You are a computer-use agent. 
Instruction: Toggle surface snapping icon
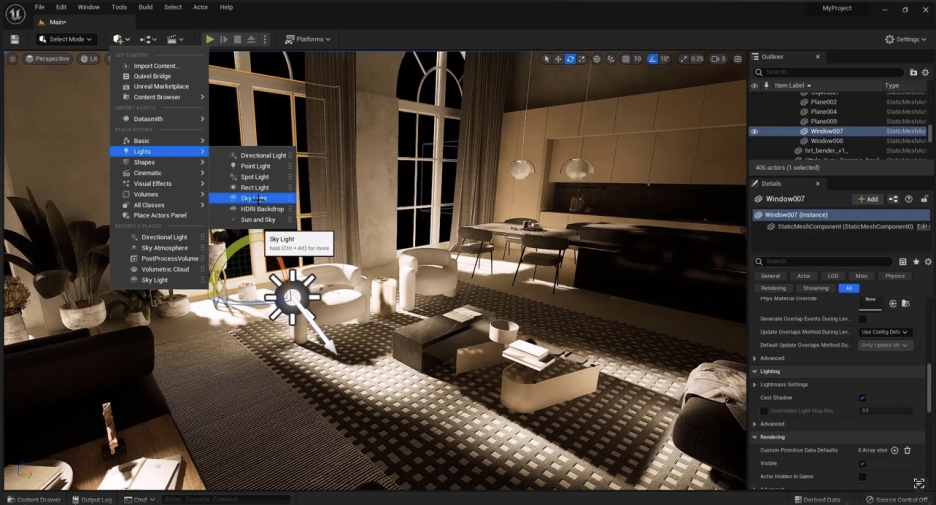pos(611,58)
